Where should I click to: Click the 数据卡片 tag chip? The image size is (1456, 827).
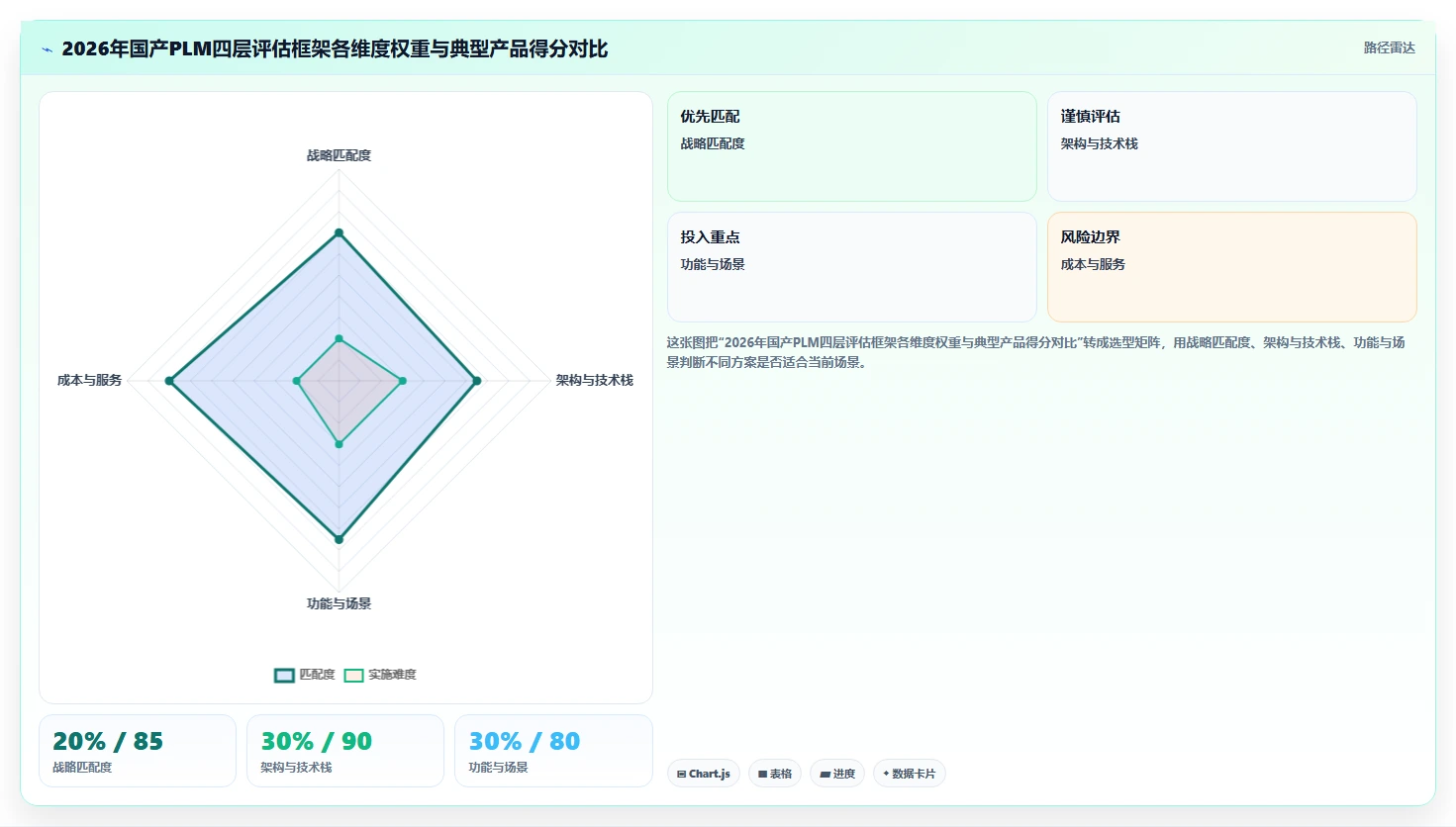tap(910, 774)
